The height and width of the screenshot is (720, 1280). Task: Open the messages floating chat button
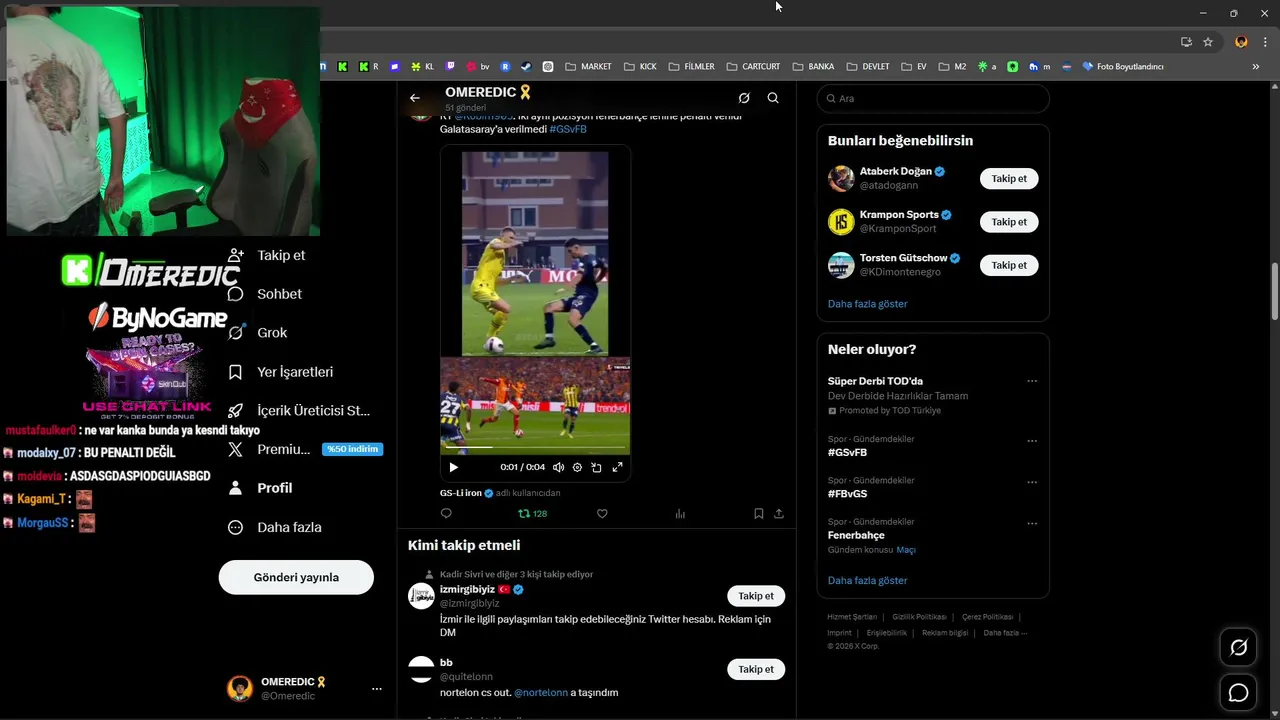(1238, 693)
